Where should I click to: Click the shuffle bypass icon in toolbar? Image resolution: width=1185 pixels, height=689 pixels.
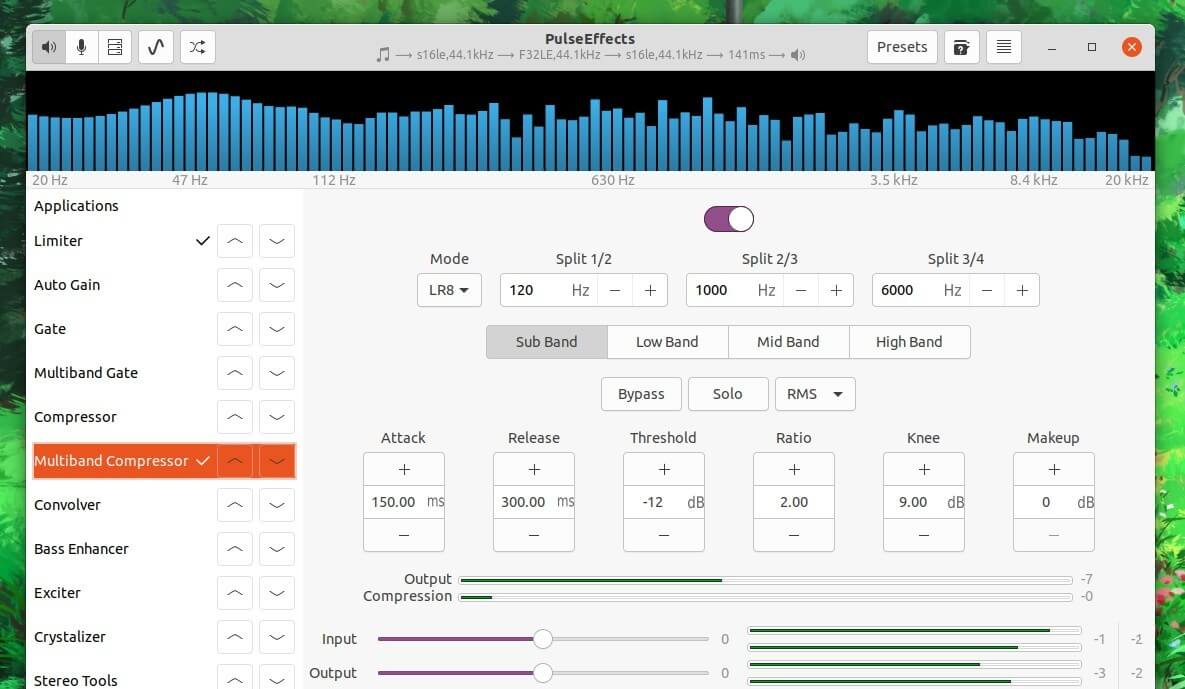(x=197, y=46)
